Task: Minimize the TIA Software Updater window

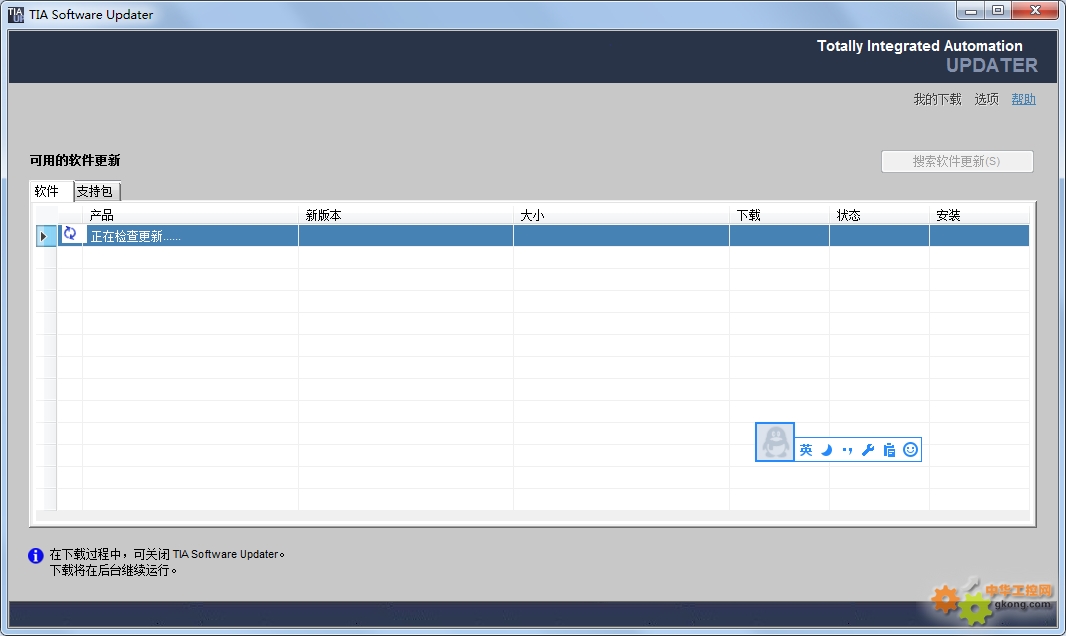Action: pyautogui.click(x=971, y=11)
